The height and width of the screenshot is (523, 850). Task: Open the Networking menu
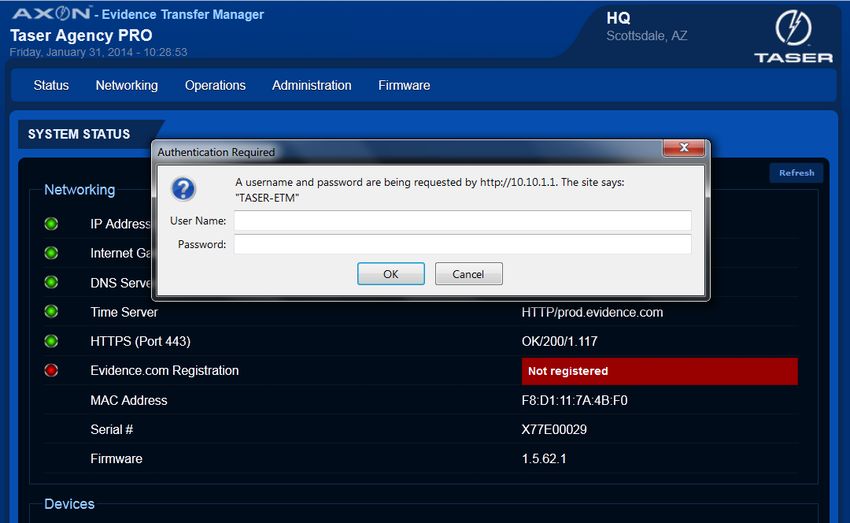click(x=127, y=85)
